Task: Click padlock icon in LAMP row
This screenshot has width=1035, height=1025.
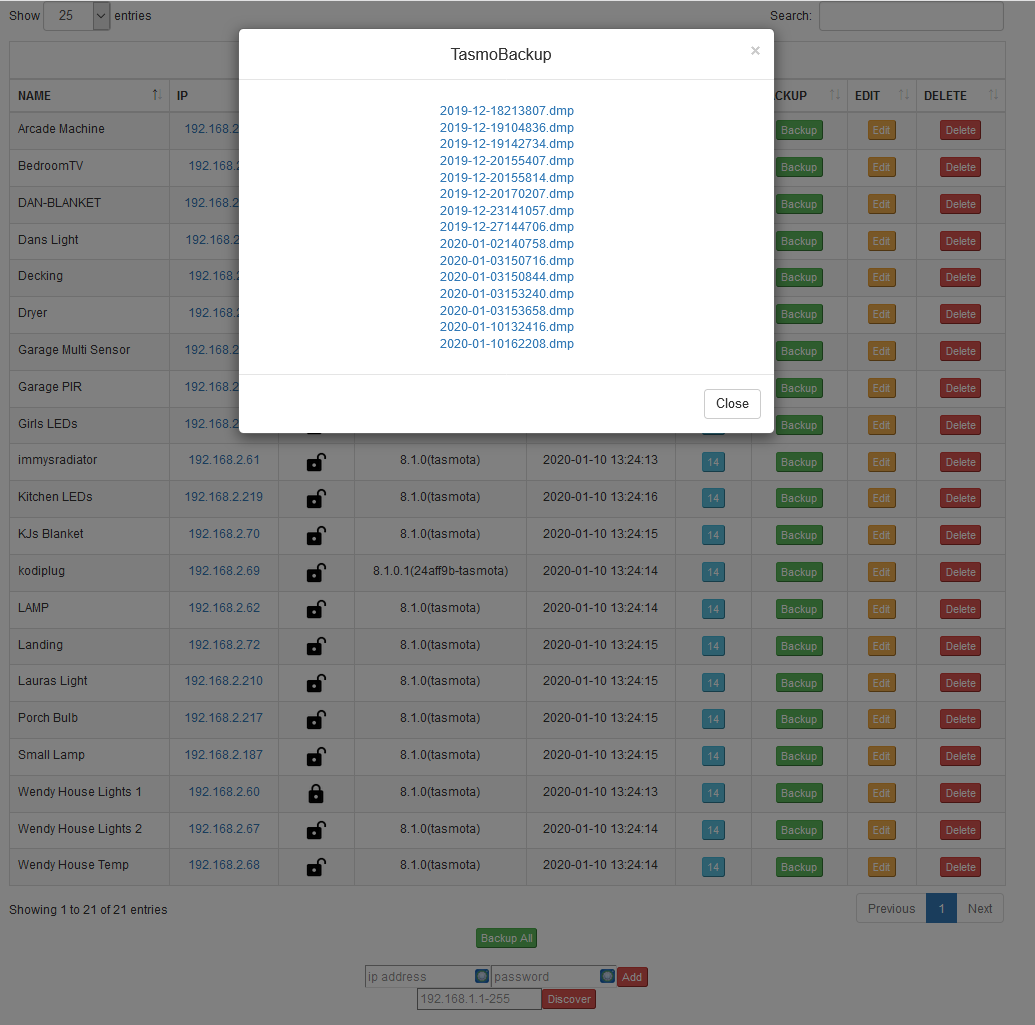Action: pos(316,609)
